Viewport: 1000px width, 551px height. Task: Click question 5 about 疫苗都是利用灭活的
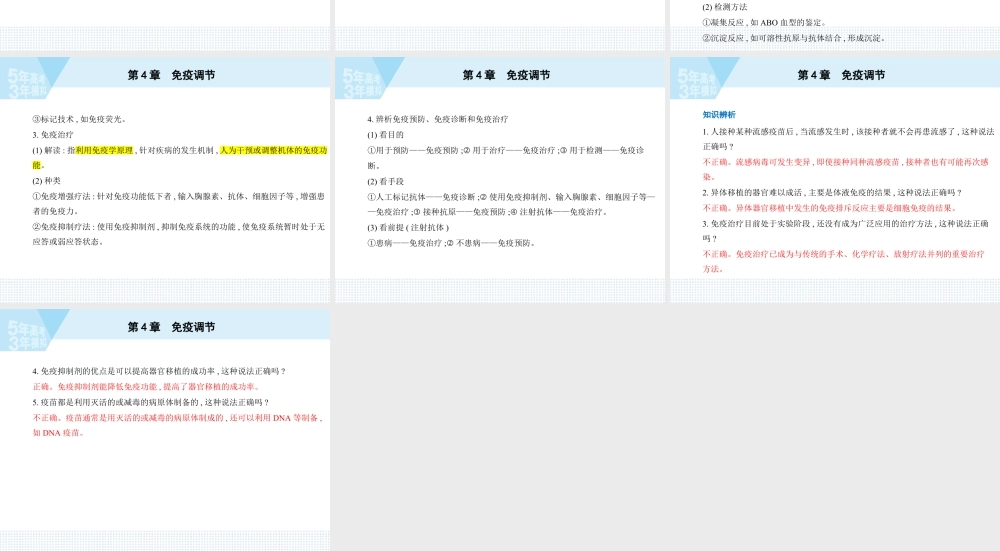pyautogui.click(x=151, y=402)
